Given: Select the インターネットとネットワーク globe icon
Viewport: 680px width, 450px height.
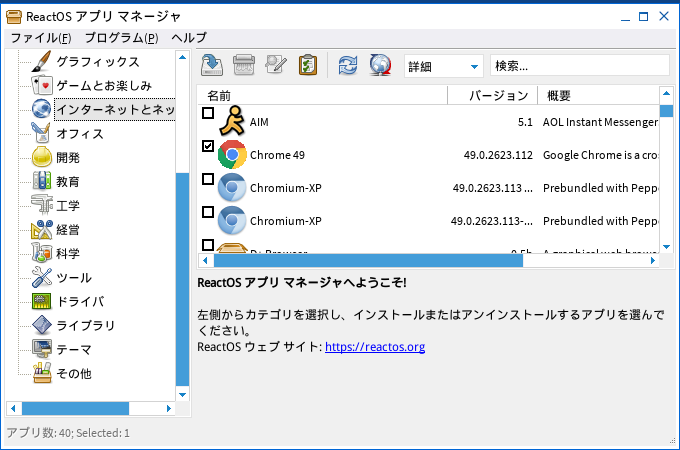Looking at the screenshot, I should pyautogui.click(x=42, y=109).
